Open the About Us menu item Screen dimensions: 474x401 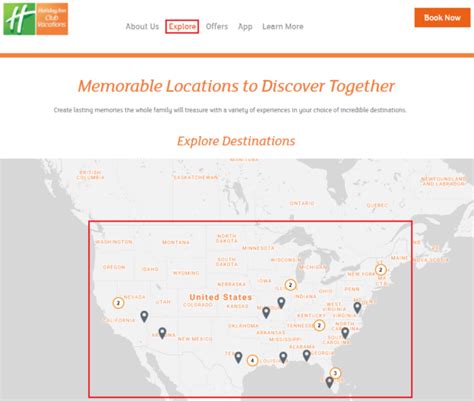pos(142,27)
